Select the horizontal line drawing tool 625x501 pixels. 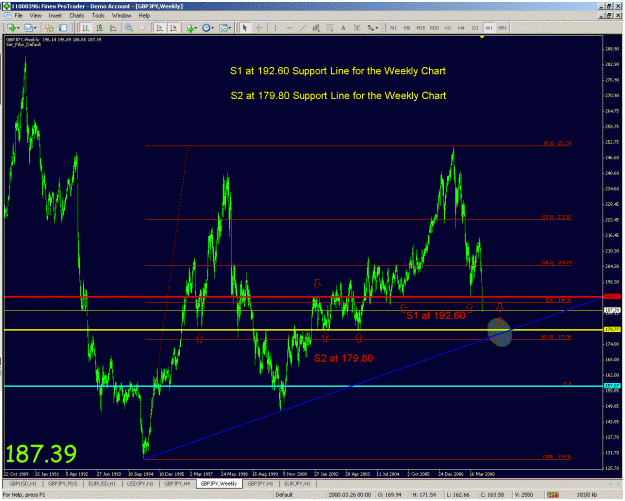coord(289,28)
